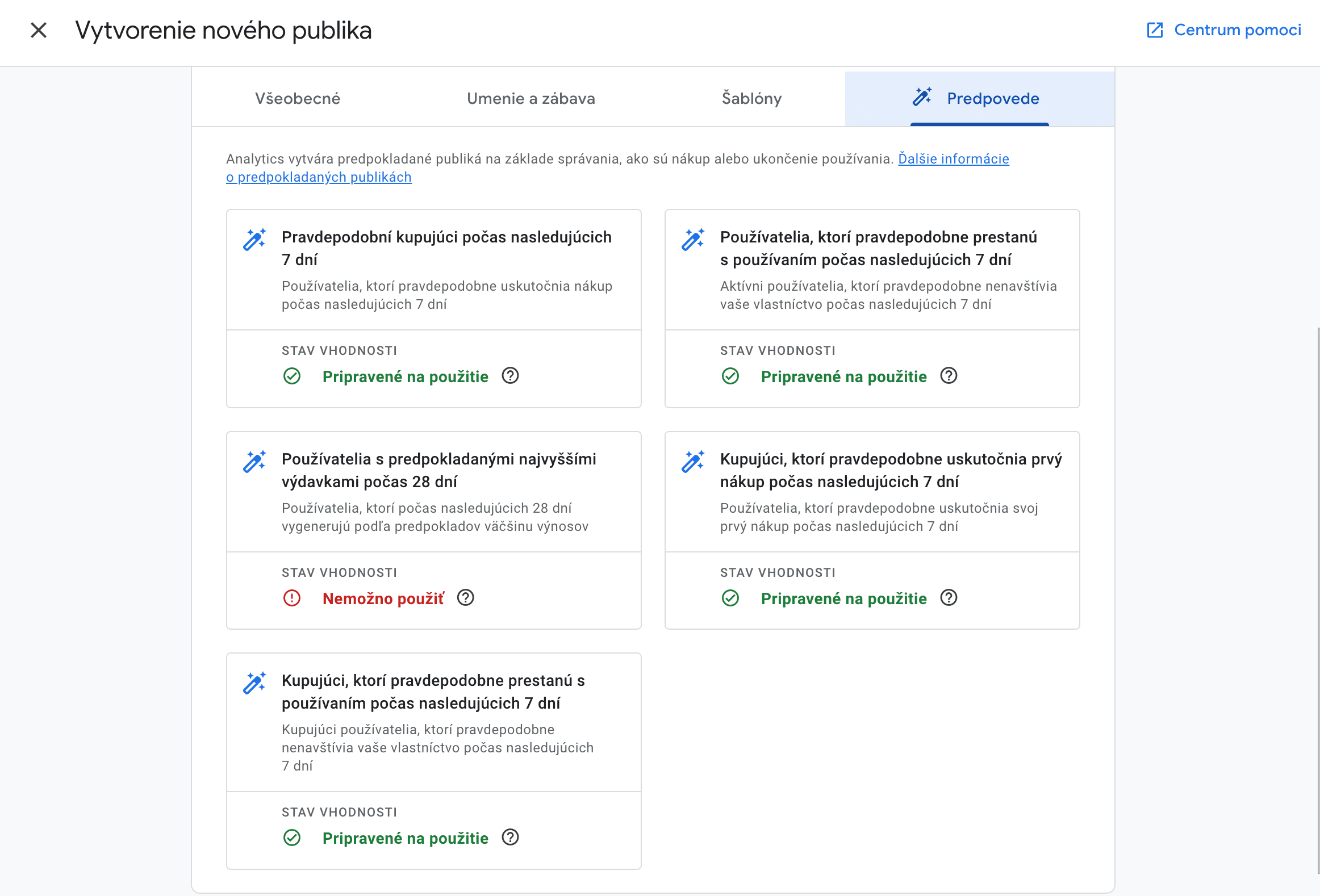Select the Pravdepodobní kupujúci počas 7 dní card
1320x896 pixels.
(446, 248)
